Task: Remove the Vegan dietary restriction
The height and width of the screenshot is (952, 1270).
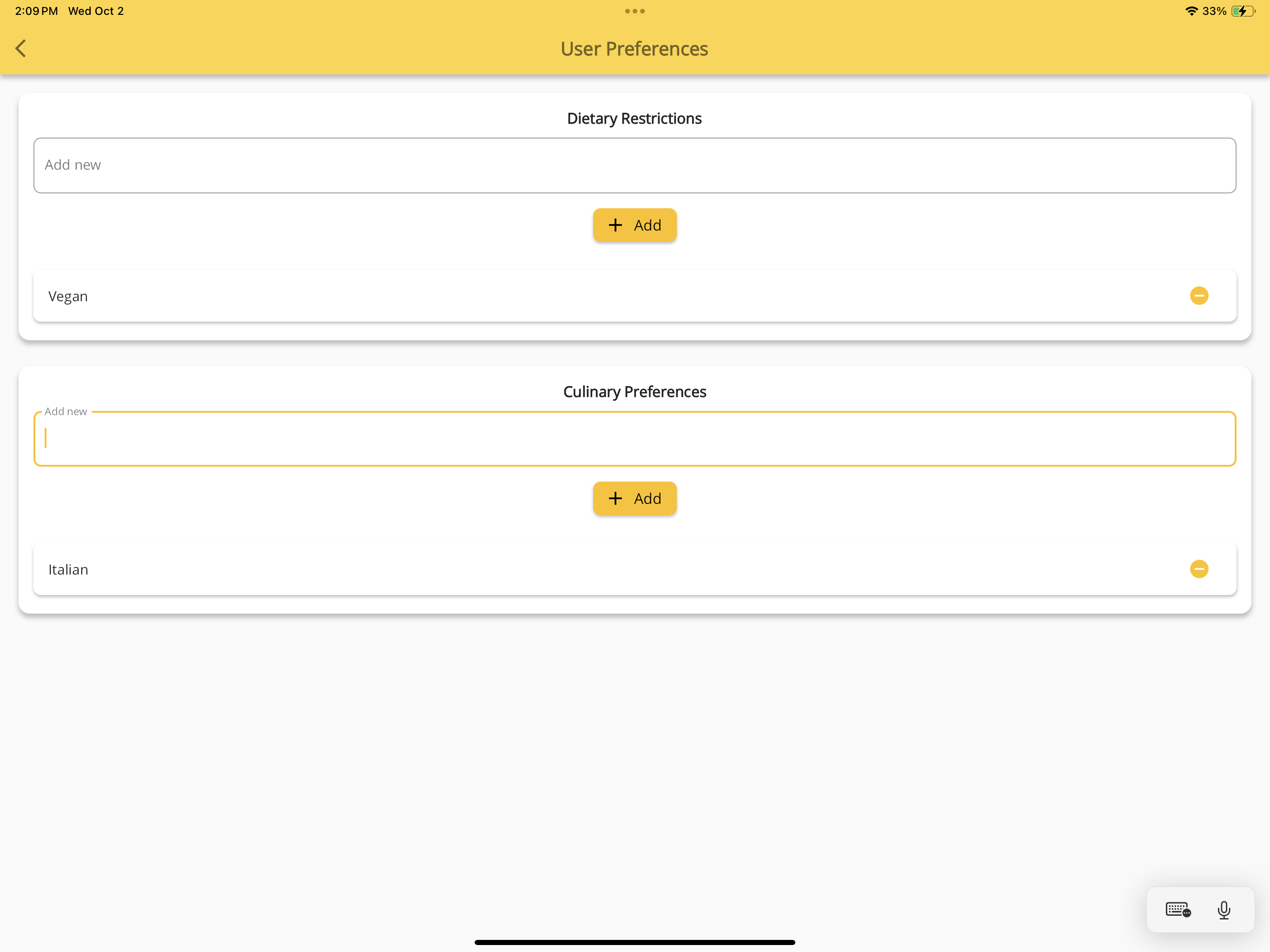Action: coord(1199,296)
